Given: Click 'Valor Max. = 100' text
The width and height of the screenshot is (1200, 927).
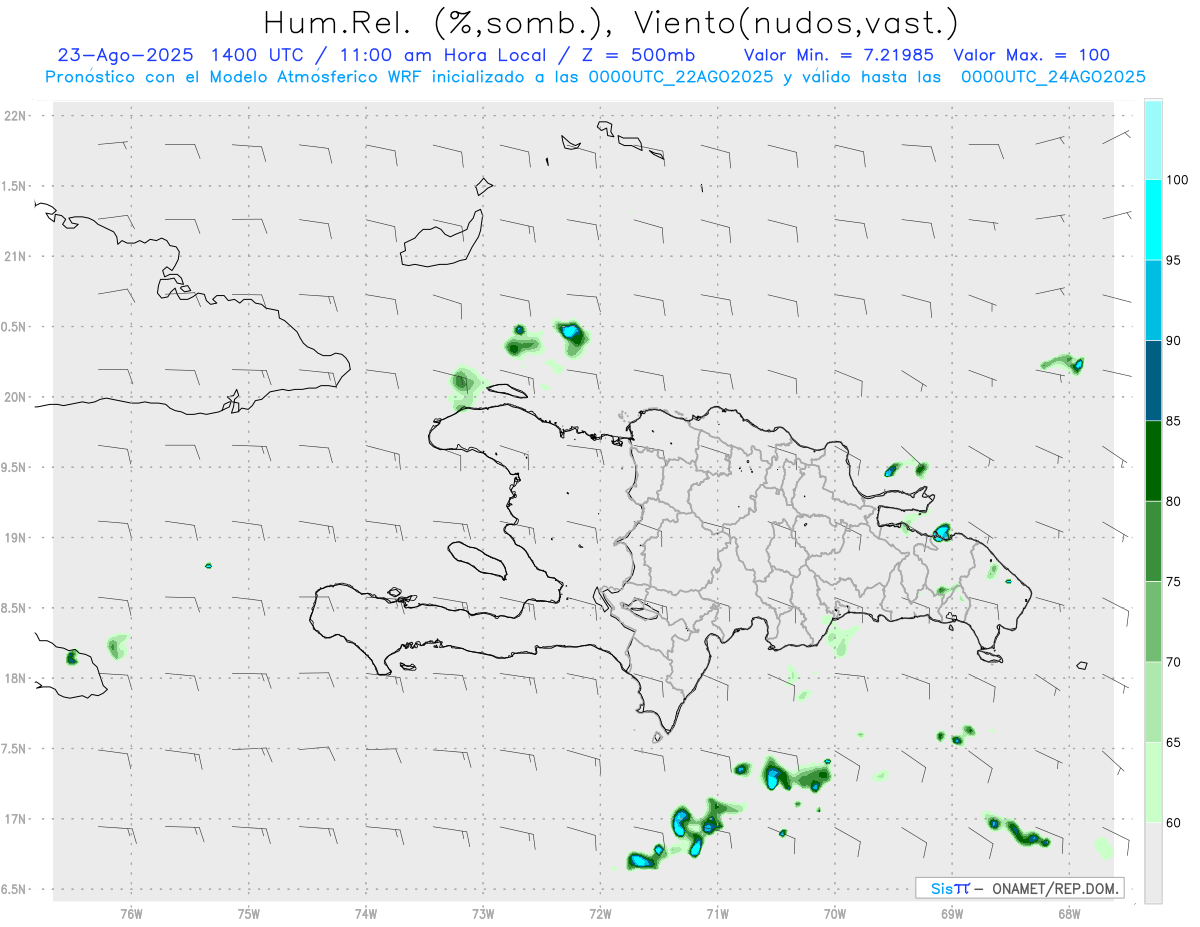Looking at the screenshot, I should (x=1032, y=55).
